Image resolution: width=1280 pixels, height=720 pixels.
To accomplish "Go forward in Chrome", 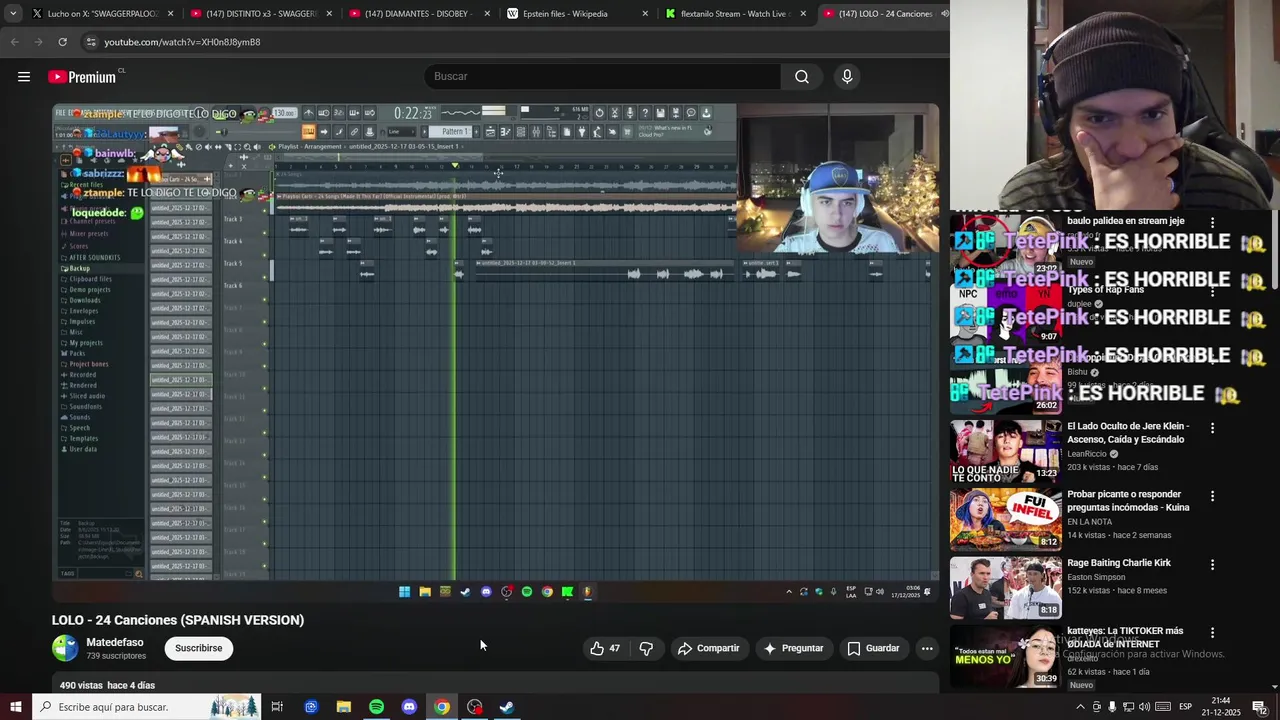I will (x=38, y=42).
